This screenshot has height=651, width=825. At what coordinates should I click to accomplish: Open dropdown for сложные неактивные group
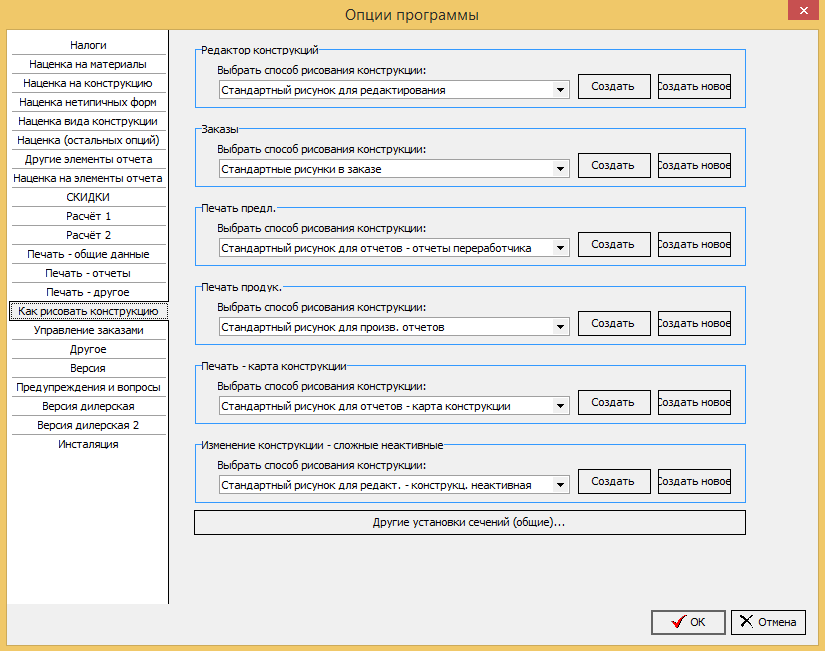click(560, 485)
